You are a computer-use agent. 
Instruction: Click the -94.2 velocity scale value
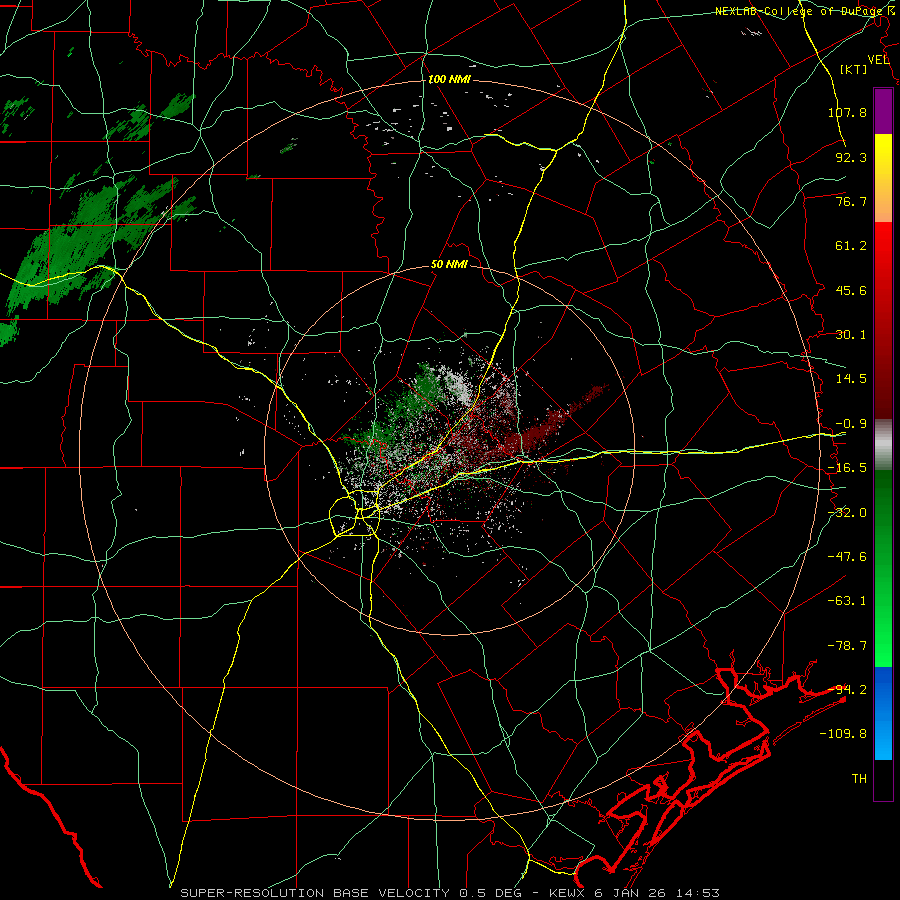[847, 690]
